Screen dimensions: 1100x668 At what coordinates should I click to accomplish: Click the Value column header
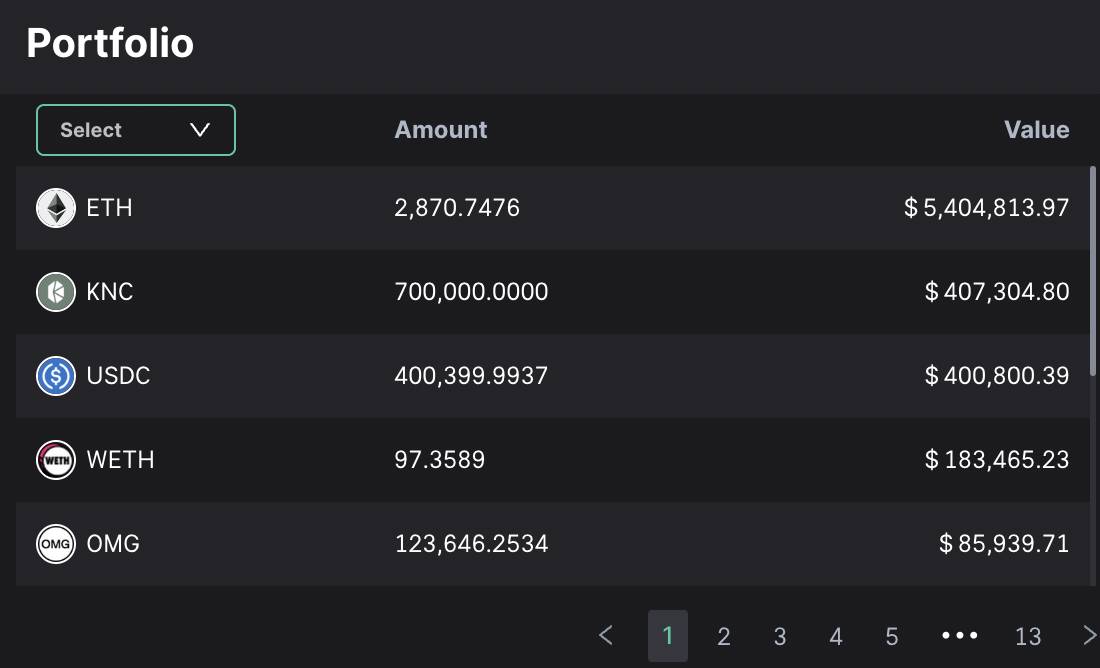click(x=1037, y=130)
